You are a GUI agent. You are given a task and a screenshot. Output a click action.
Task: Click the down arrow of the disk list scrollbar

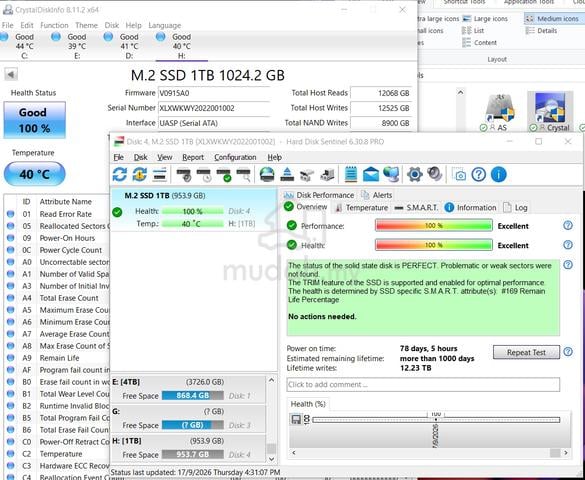pyautogui.click(x=272, y=459)
